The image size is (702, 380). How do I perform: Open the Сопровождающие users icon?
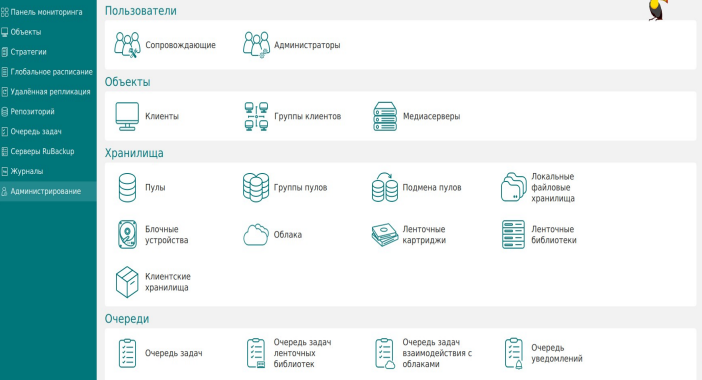coord(127,45)
